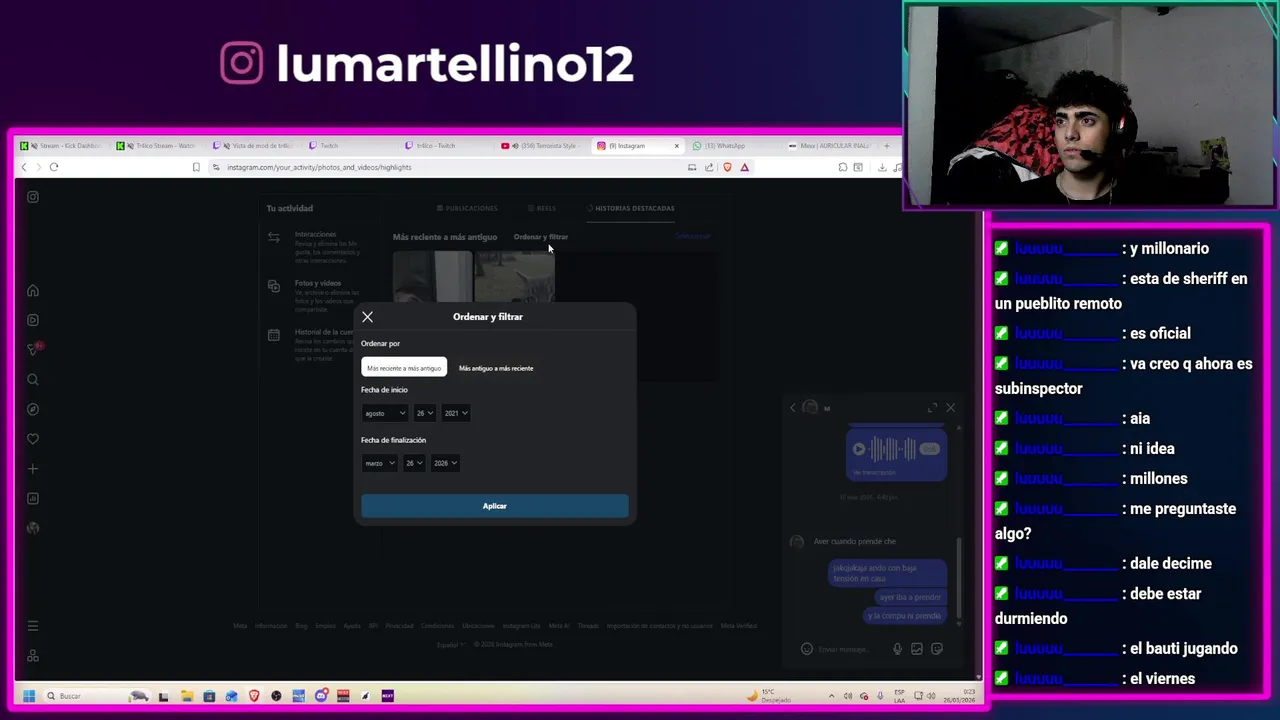The width and height of the screenshot is (1280, 720).
Task: Open the More hamburger menu in sidebar
Action: pyautogui.click(x=33, y=626)
